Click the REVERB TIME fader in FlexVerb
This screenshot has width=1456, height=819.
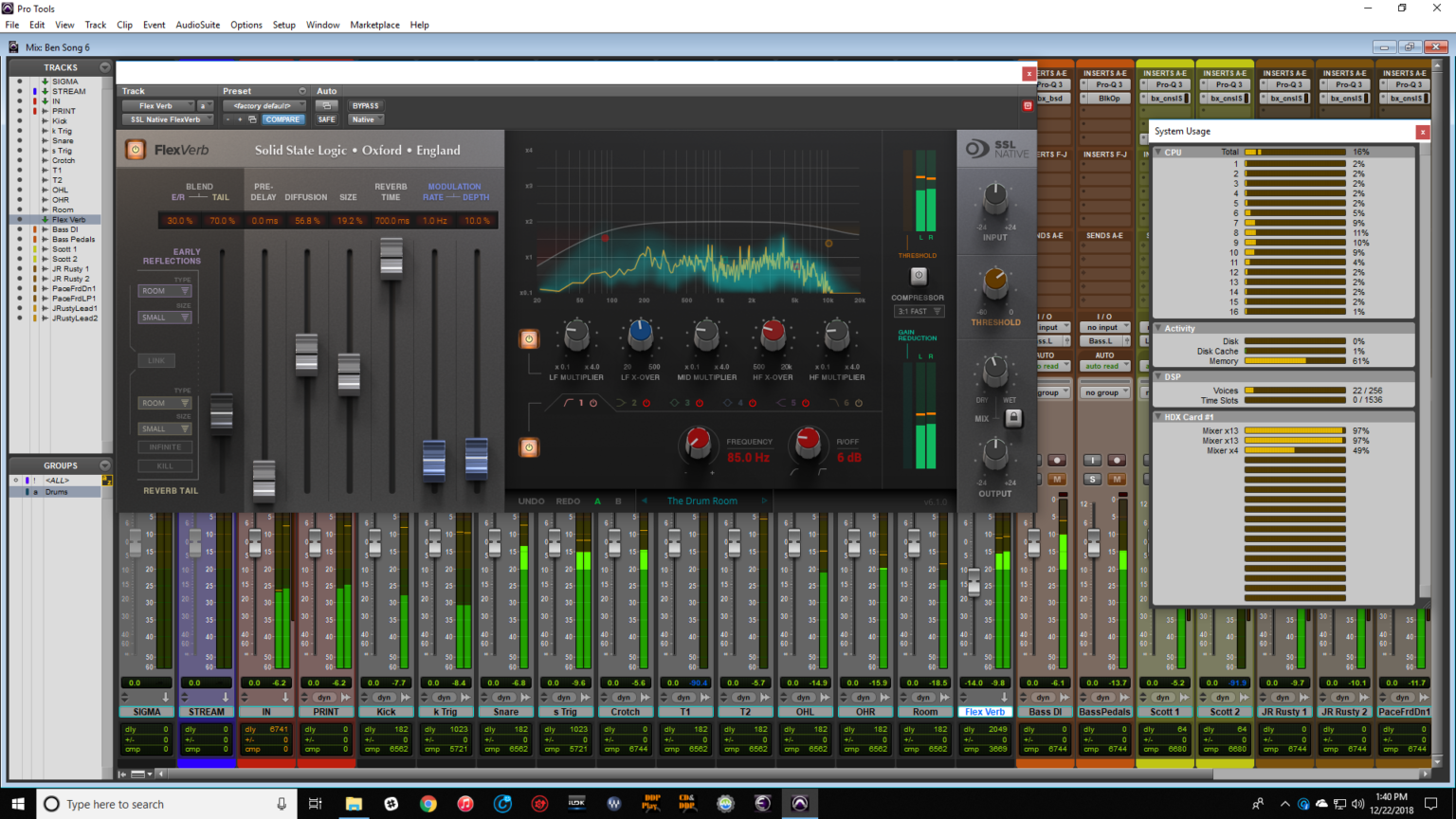point(391,258)
